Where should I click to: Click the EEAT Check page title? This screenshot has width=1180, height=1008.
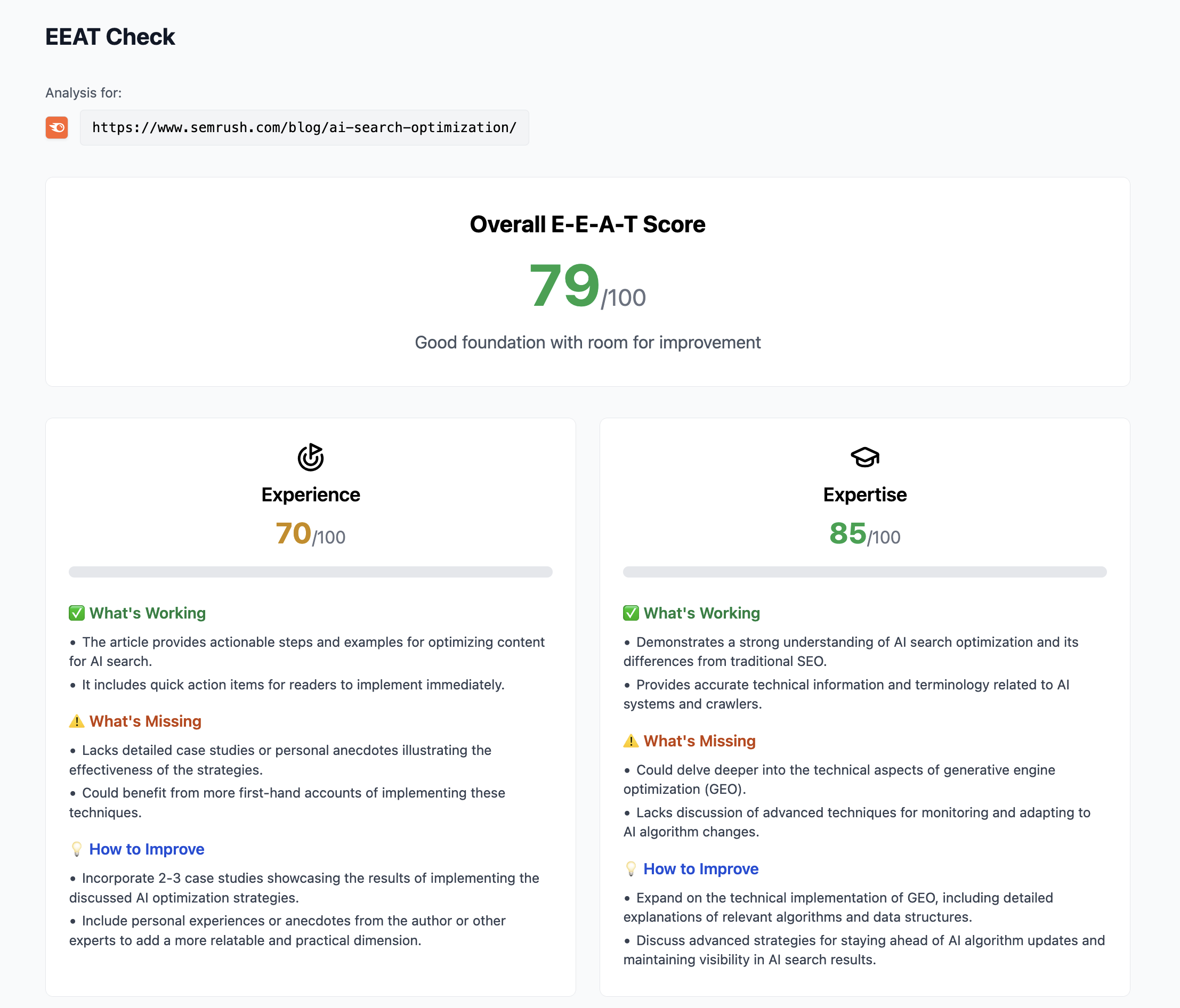tap(110, 37)
